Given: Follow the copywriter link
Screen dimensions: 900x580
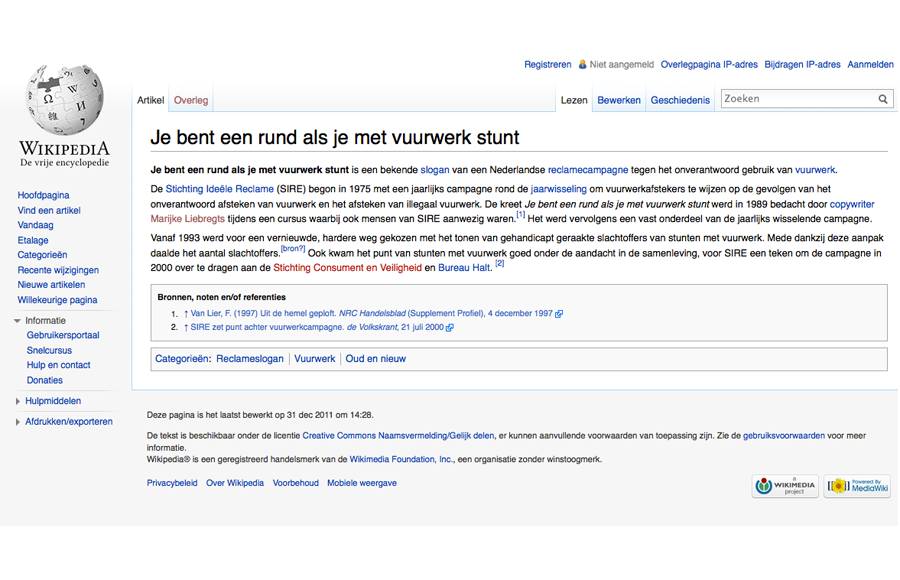Looking at the screenshot, I should pos(852,204).
